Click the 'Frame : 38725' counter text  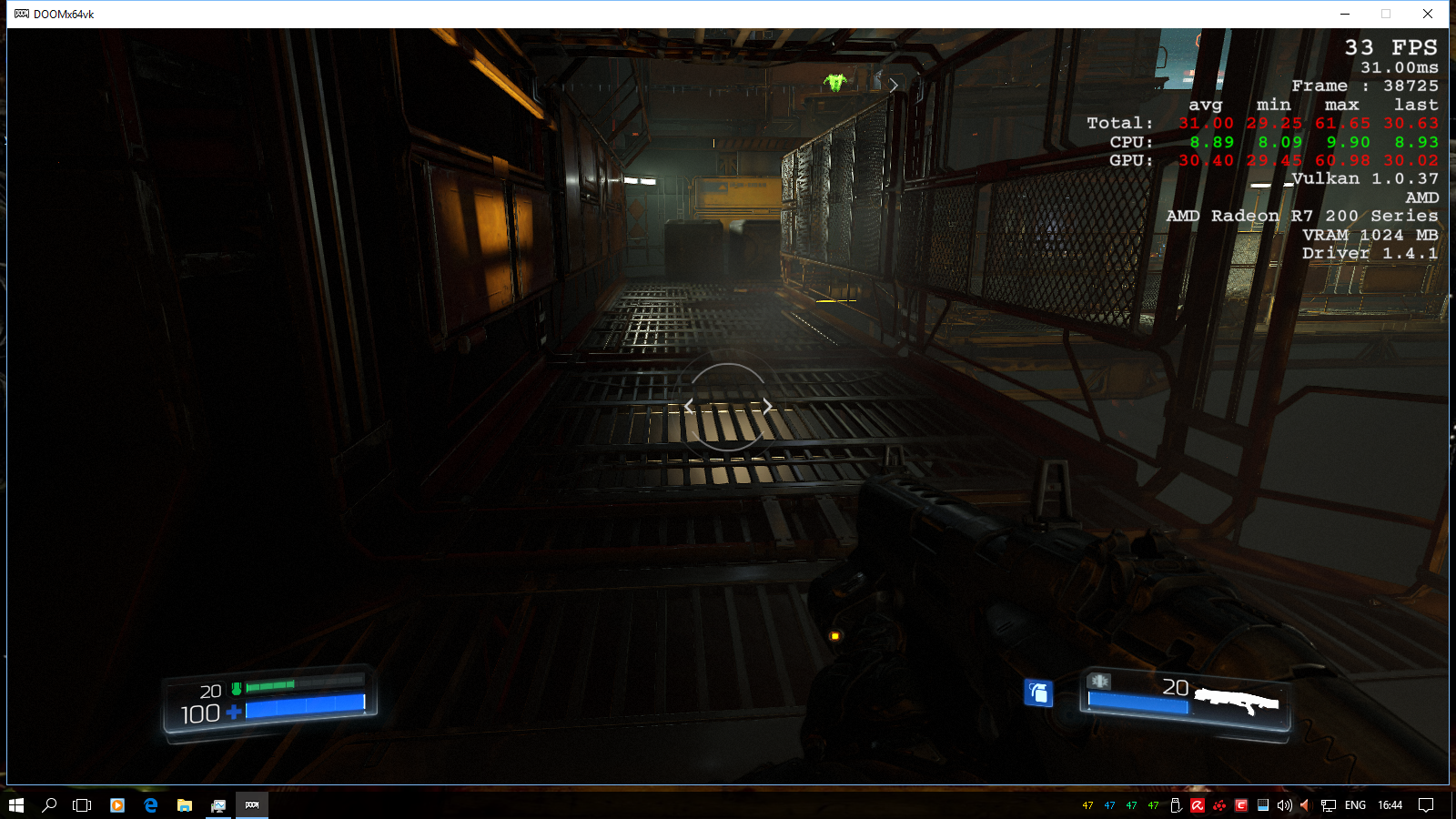(x=1365, y=86)
